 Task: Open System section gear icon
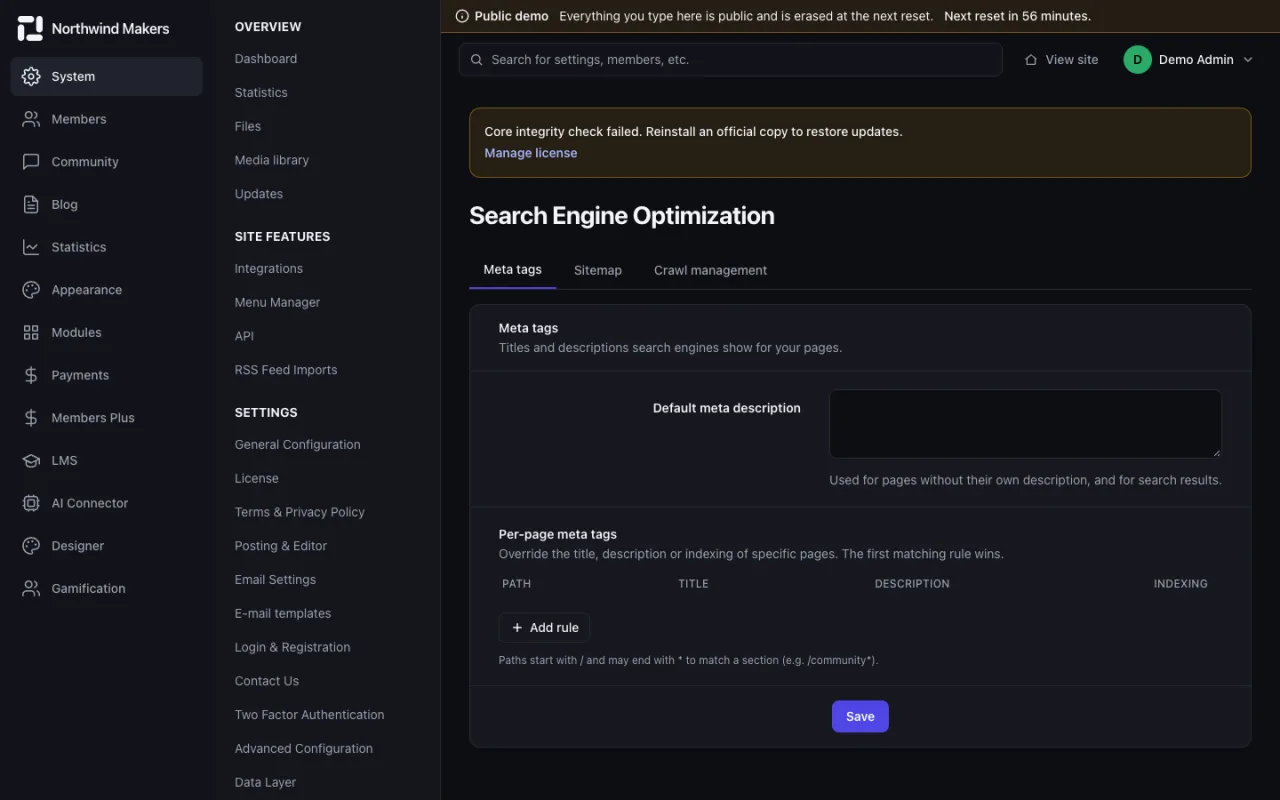click(31, 76)
